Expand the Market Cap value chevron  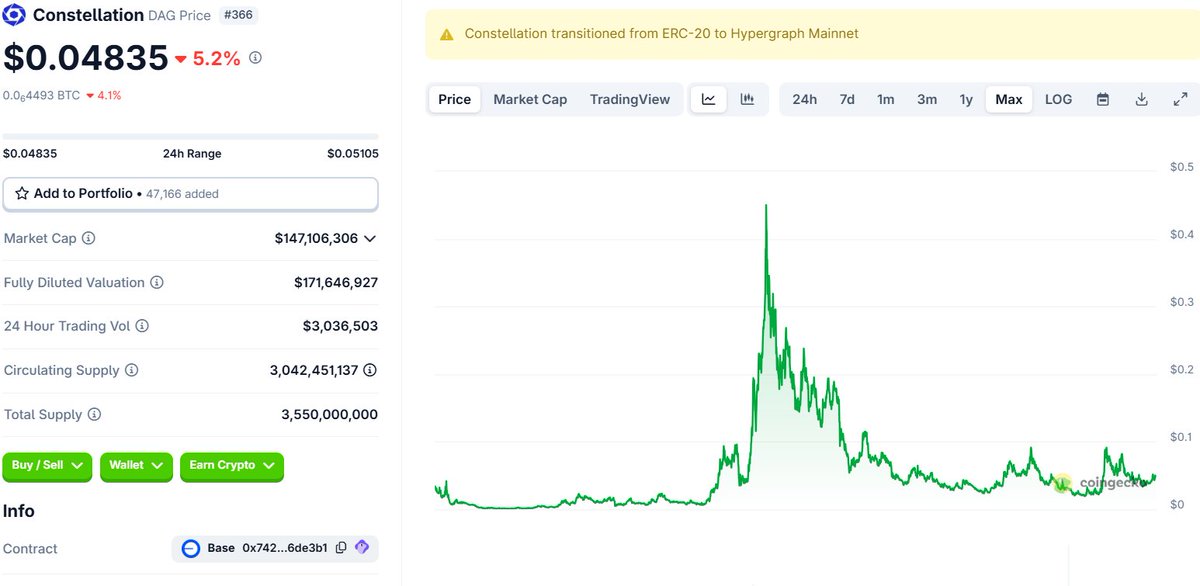[x=370, y=238]
